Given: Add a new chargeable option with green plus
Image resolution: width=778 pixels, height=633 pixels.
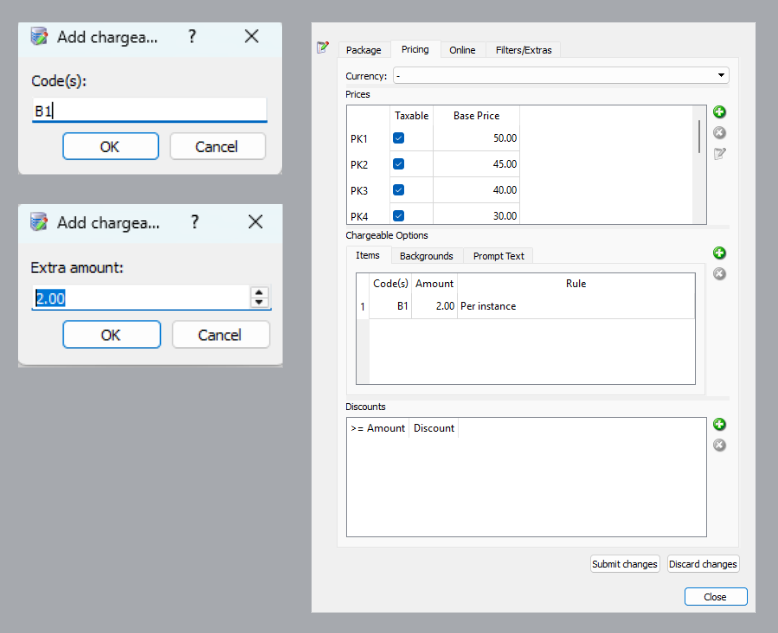Looking at the screenshot, I should point(719,253).
